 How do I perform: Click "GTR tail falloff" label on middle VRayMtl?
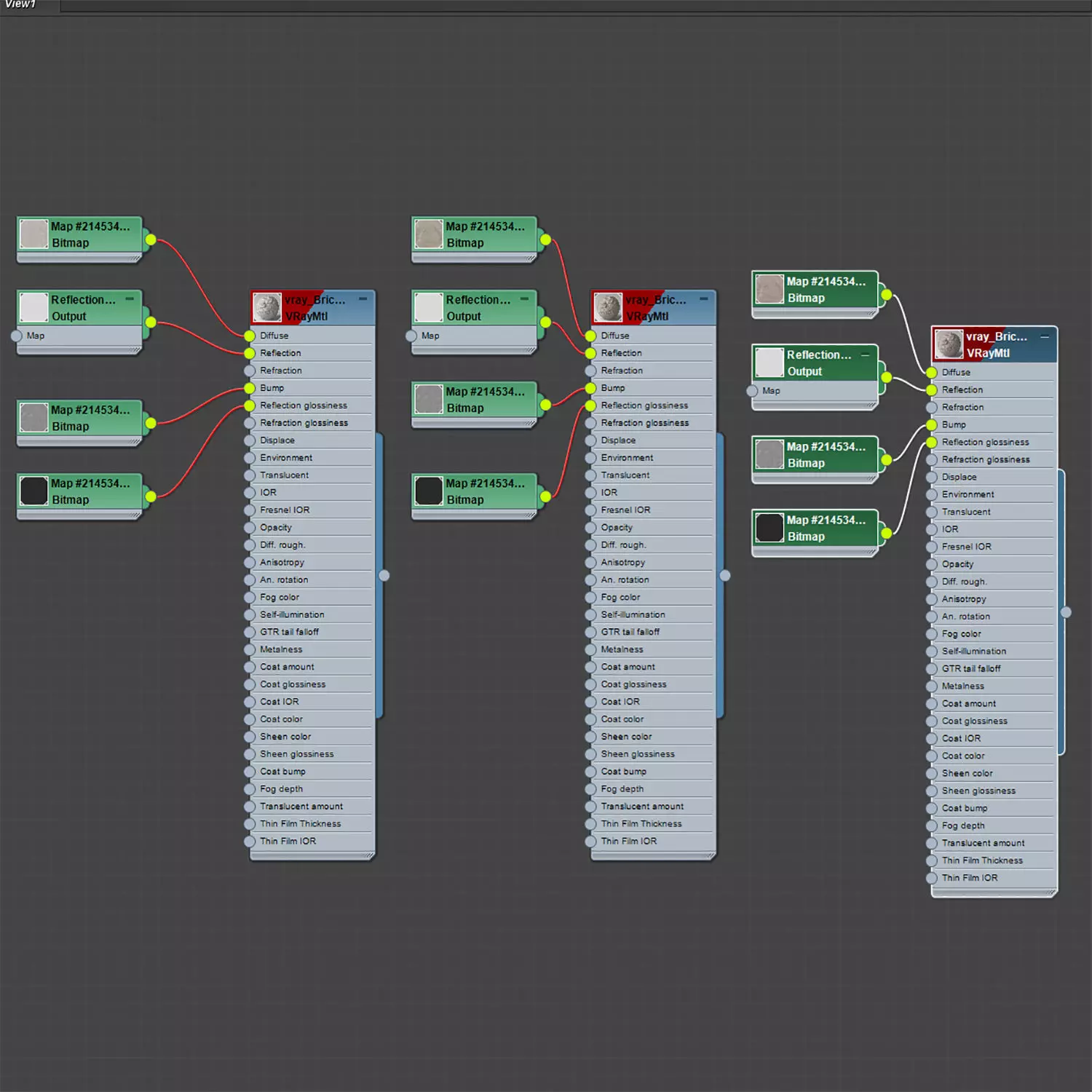tap(630, 632)
